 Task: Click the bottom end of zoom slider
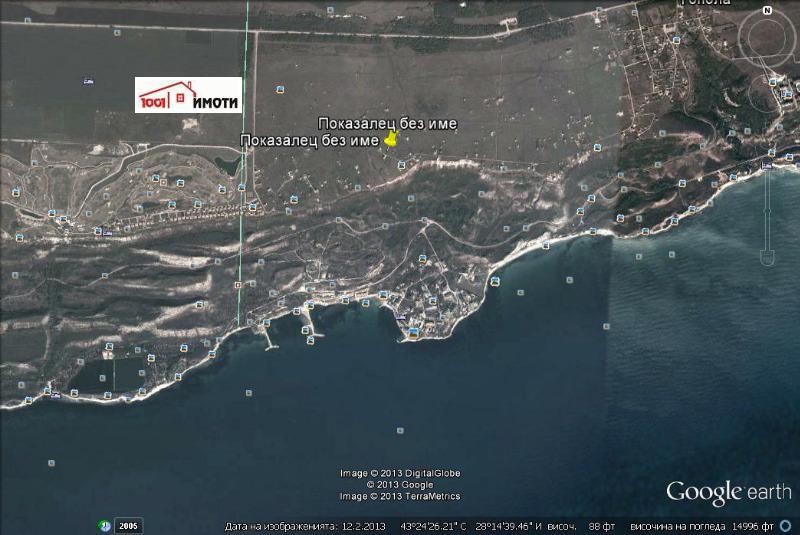767,258
